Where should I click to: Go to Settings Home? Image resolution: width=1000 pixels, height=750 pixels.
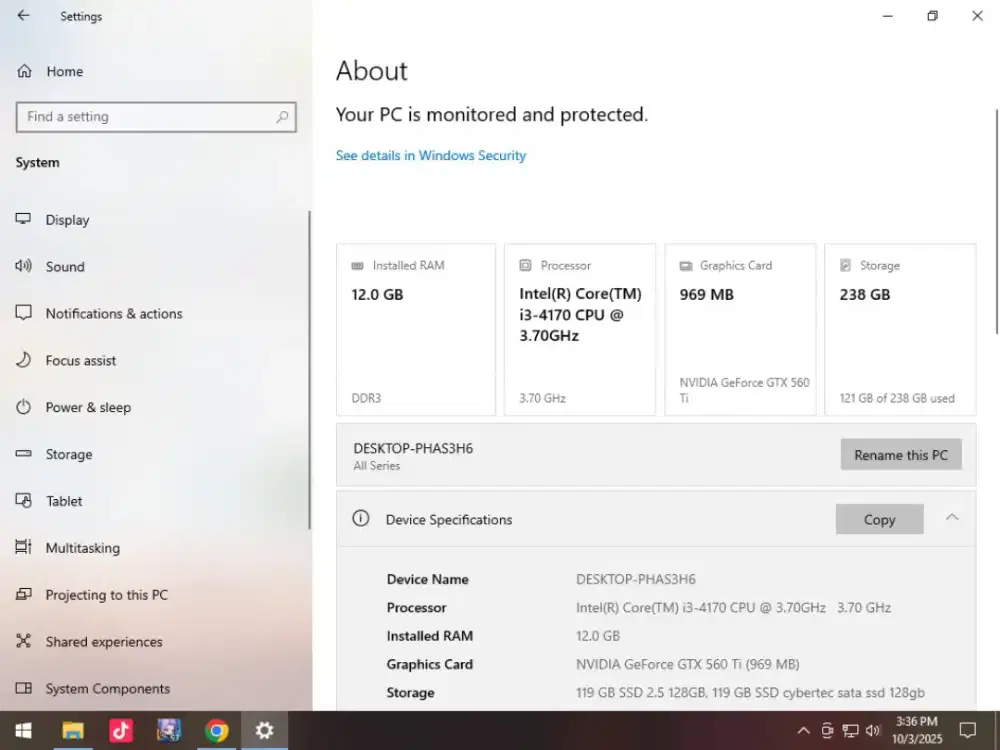(x=64, y=72)
